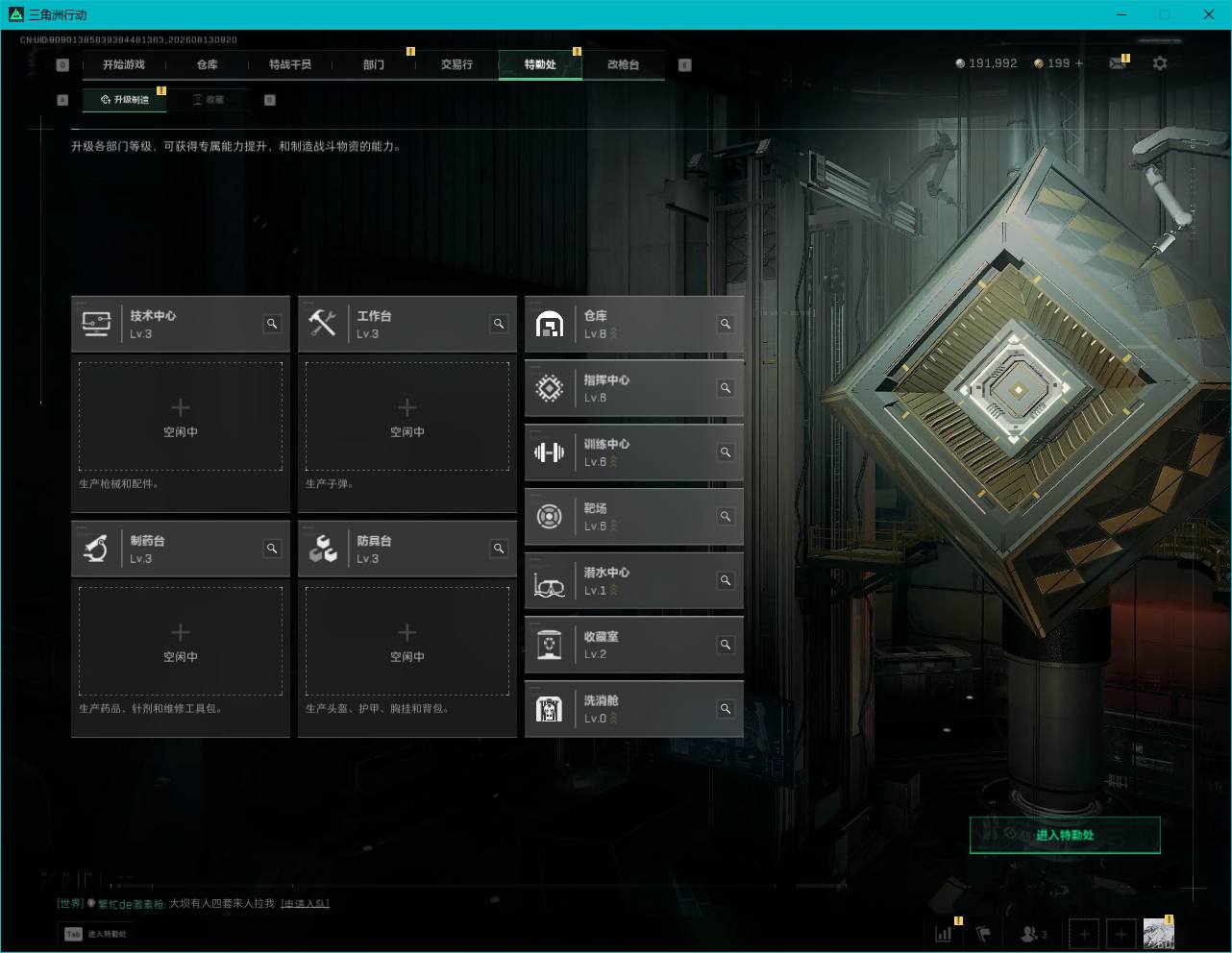Click the D key hint button
This screenshot has height=953, width=1232.
point(269,99)
